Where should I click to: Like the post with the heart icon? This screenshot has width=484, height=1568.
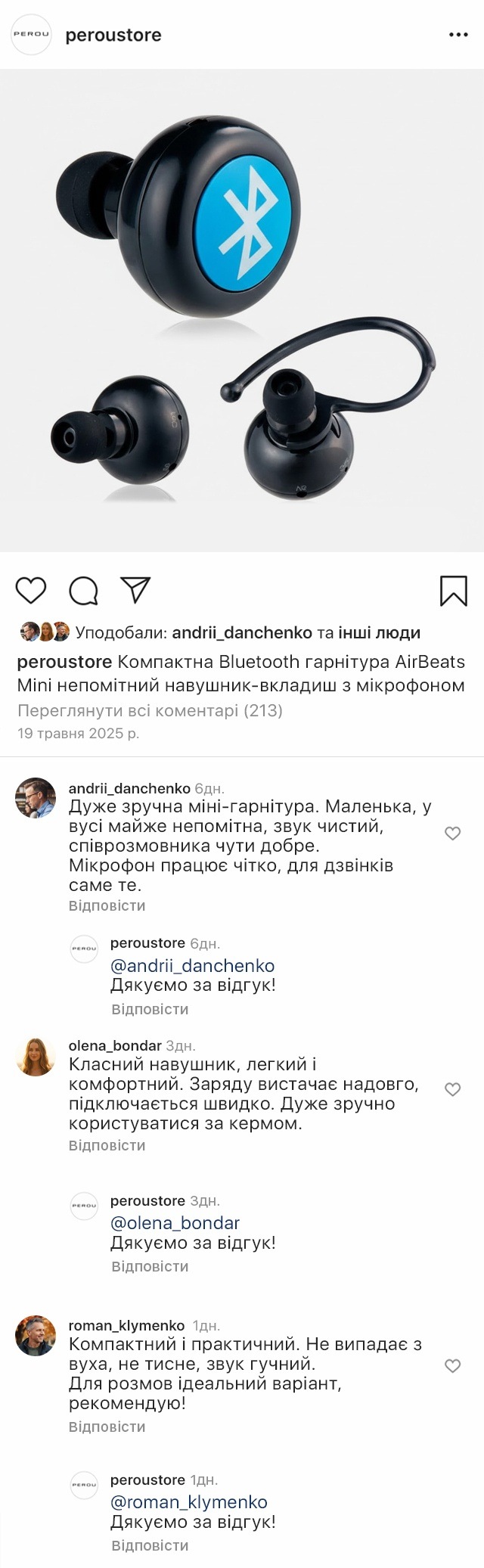[31, 591]
